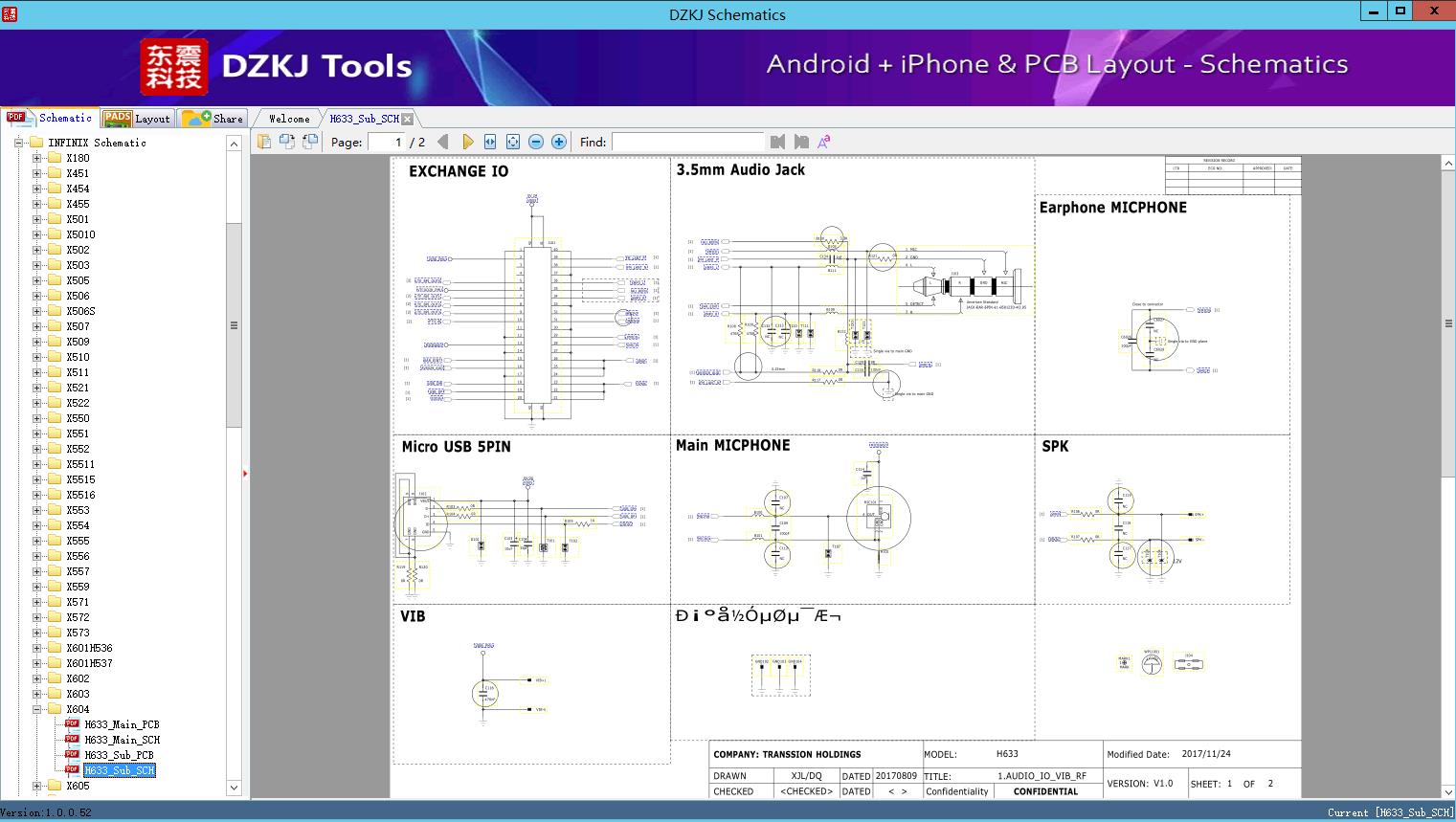Viewport: 1456px width, 822px height.
Task: Open the H633_Sub_PCB file
Action: [x=119, y=755]
